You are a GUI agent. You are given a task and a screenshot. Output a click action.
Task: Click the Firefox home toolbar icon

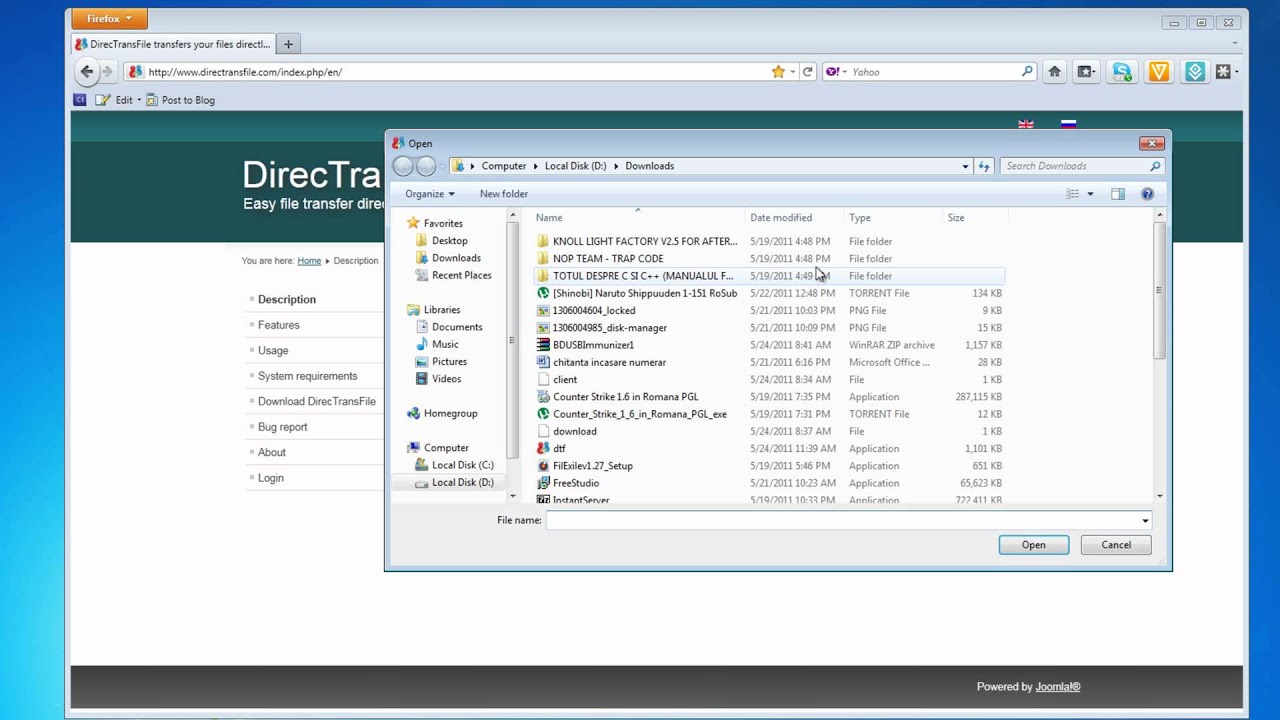pos(1054,72)
